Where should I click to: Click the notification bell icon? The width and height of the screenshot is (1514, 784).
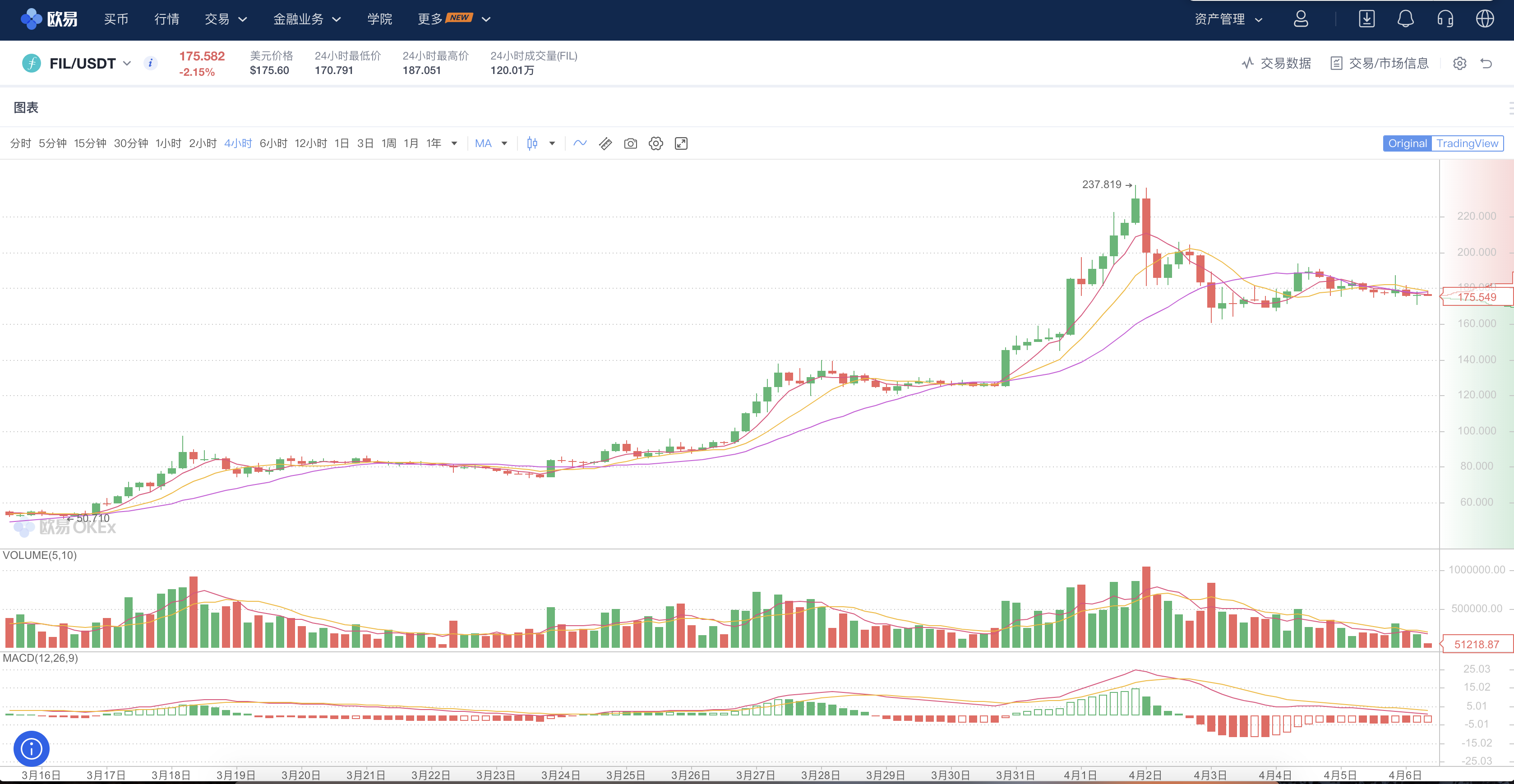click(1405, 19)
